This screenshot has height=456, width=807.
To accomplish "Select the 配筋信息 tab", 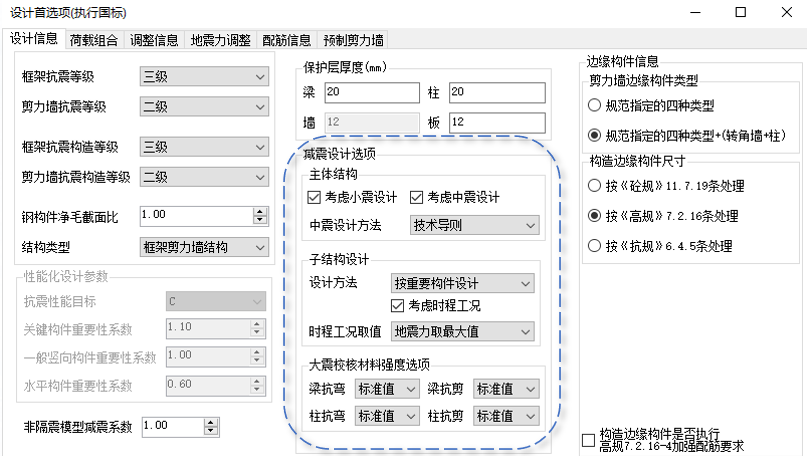I will 286,40.
